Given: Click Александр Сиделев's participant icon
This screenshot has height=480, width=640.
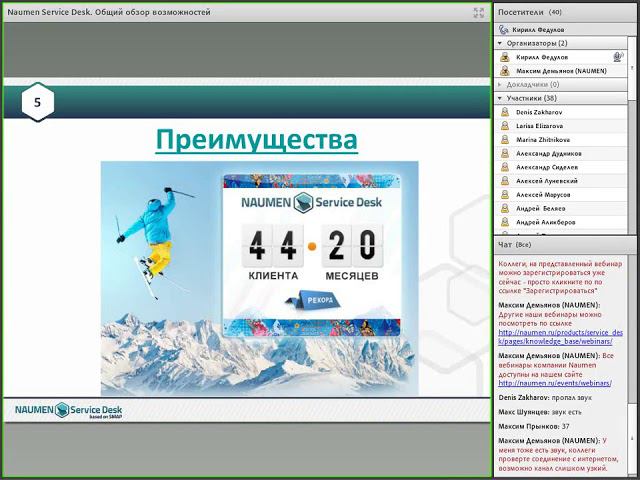Looking at the screenshot, I should 505,167.
